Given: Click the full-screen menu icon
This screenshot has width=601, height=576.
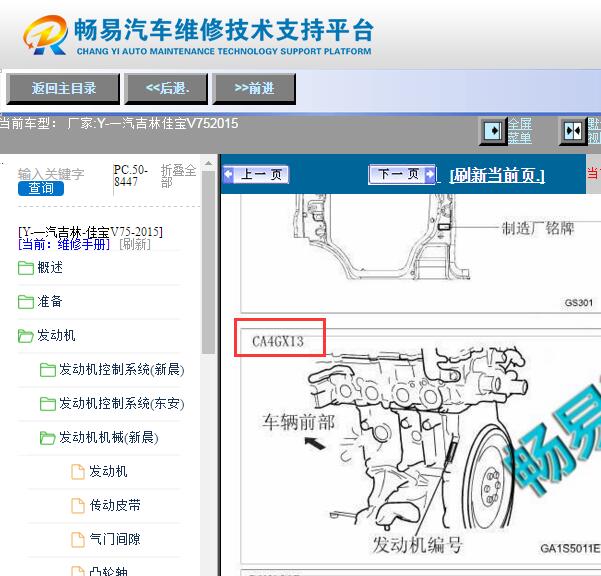Looking at the screenshot, I should click(x=493, y=131).
